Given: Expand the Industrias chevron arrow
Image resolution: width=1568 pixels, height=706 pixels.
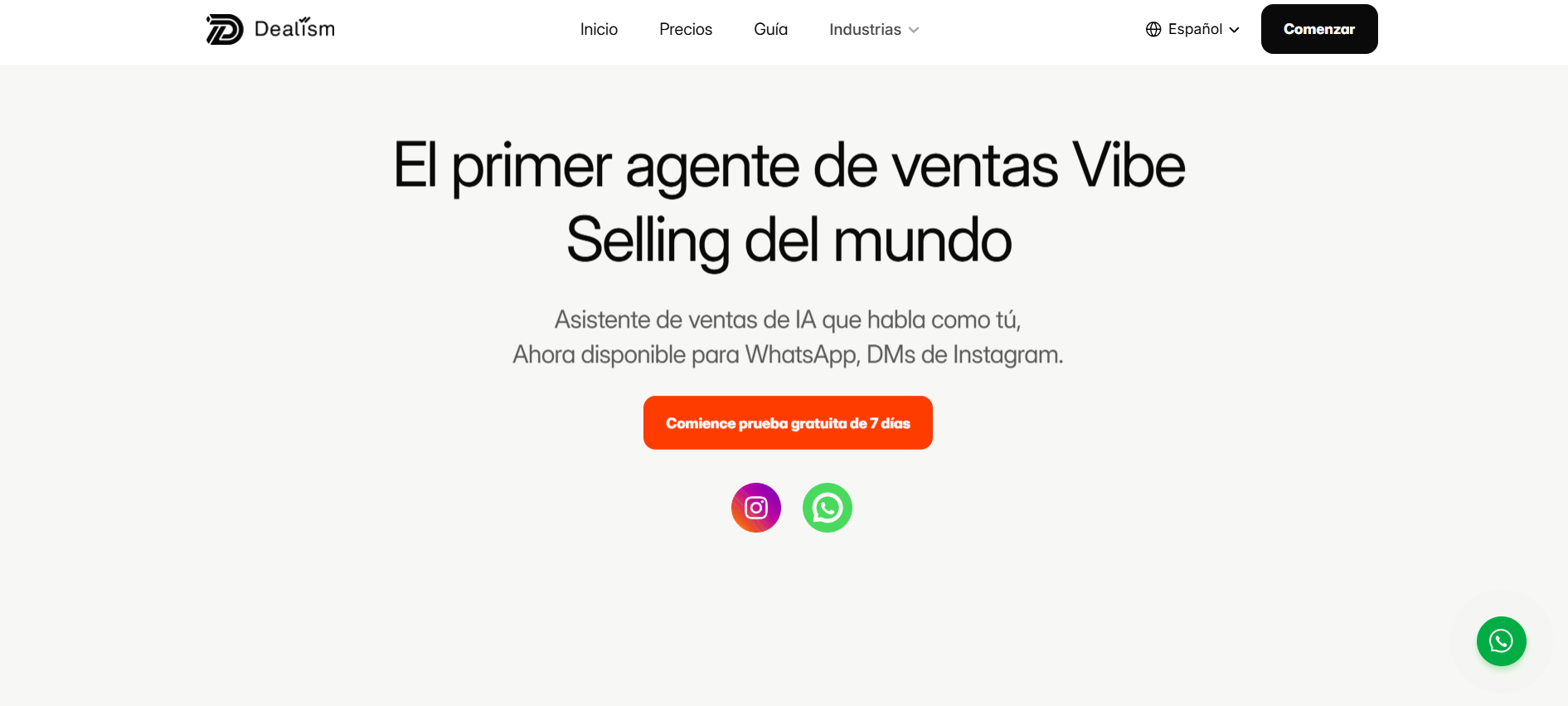Looking at the screenshot, I should point(914,30).
